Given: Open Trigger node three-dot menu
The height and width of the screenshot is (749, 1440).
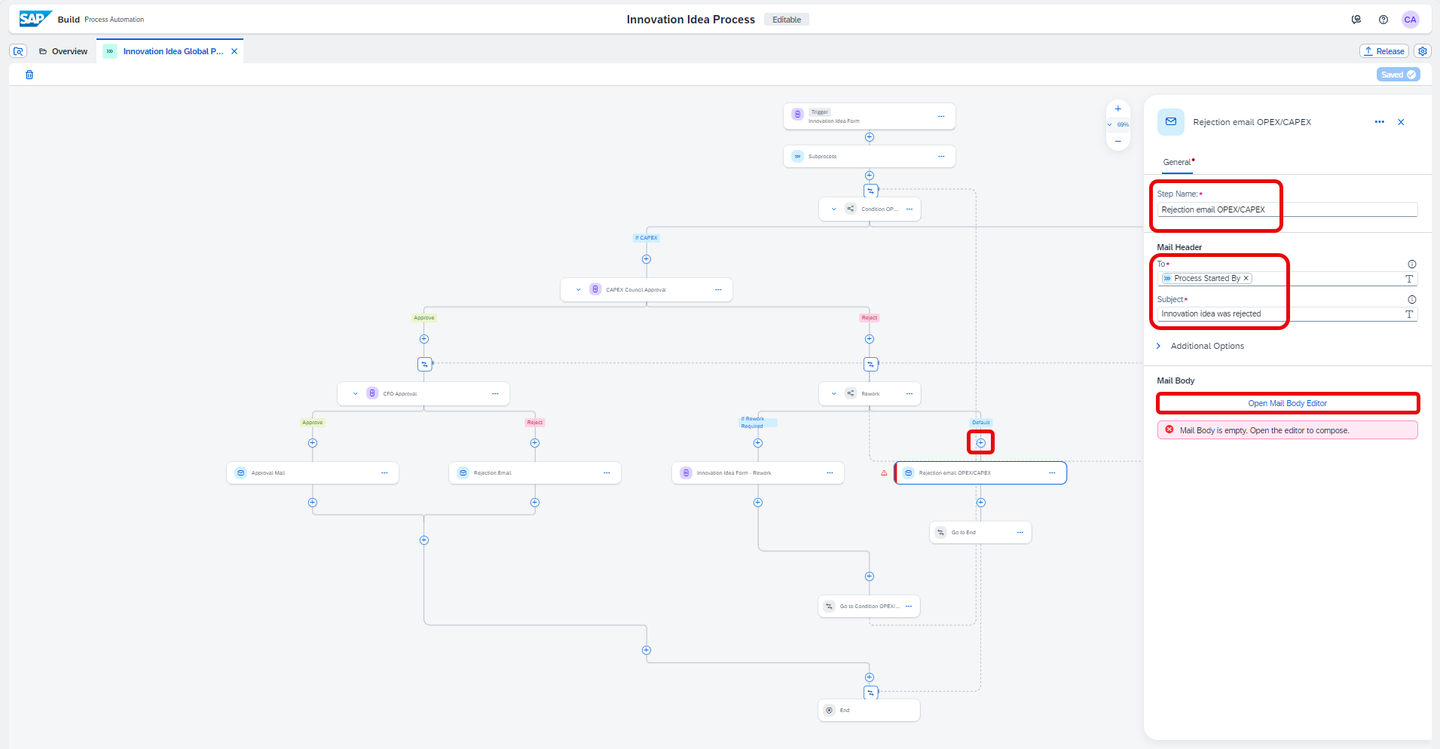Looking at the screenshot, I should click(941, 116).
